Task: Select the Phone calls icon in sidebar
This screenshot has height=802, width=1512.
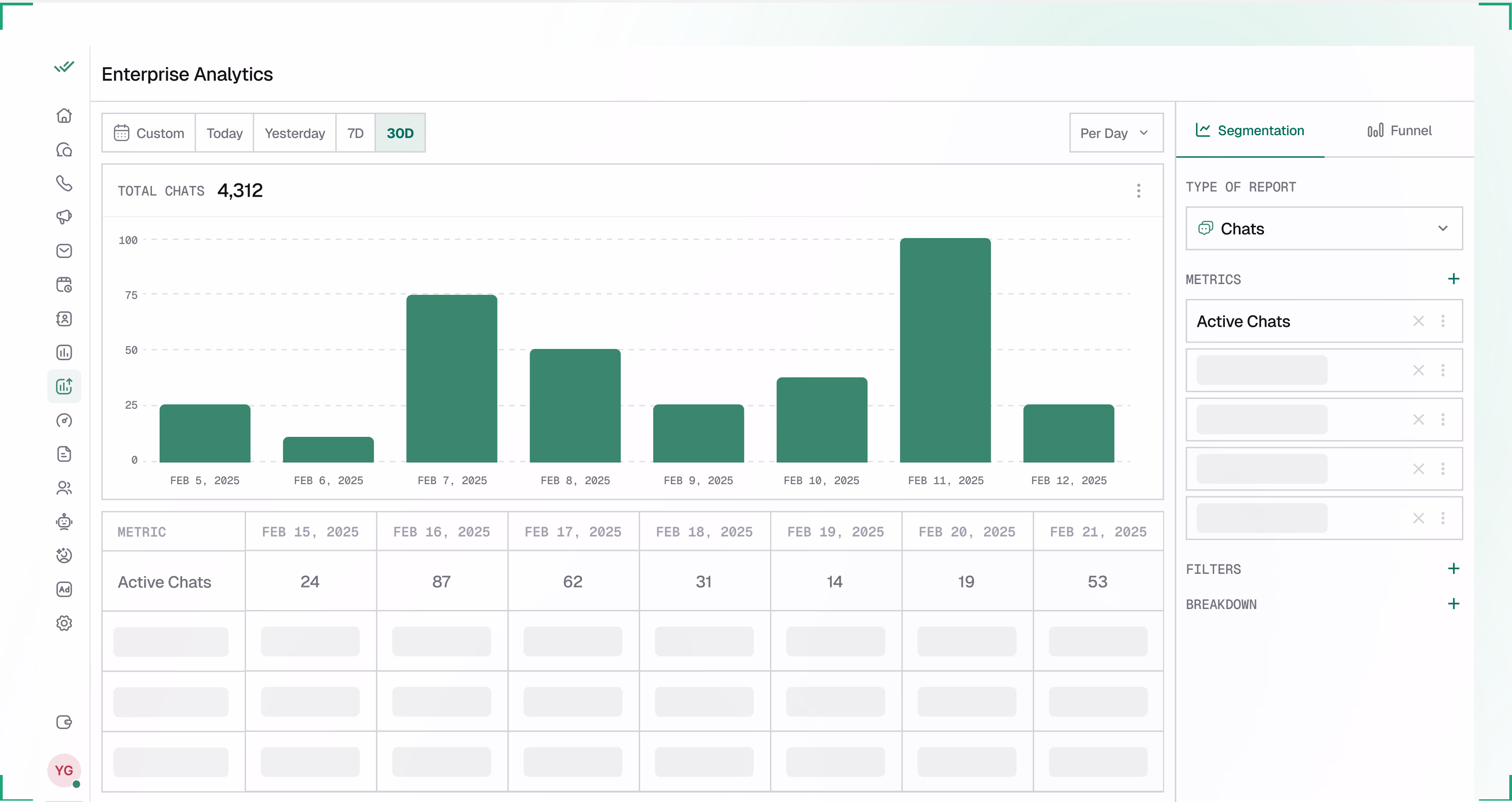Action: (x=64, y=183)
